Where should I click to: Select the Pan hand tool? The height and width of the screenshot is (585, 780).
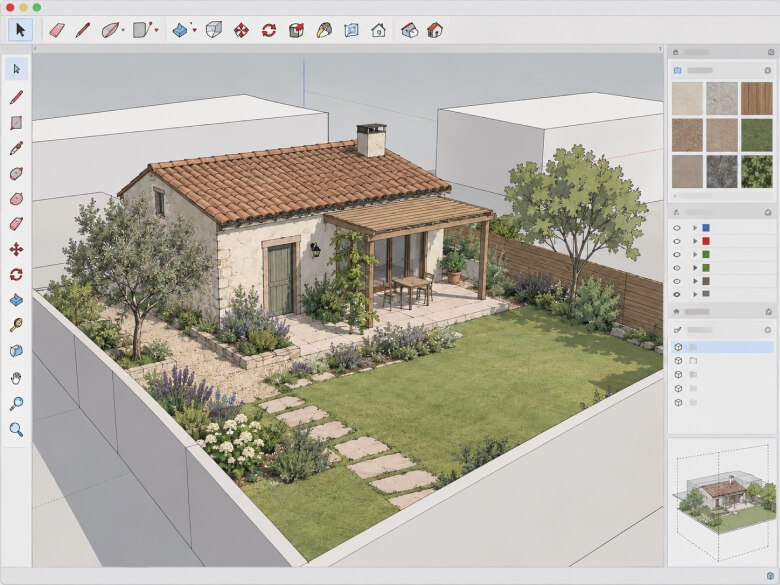tap(16, 378)
